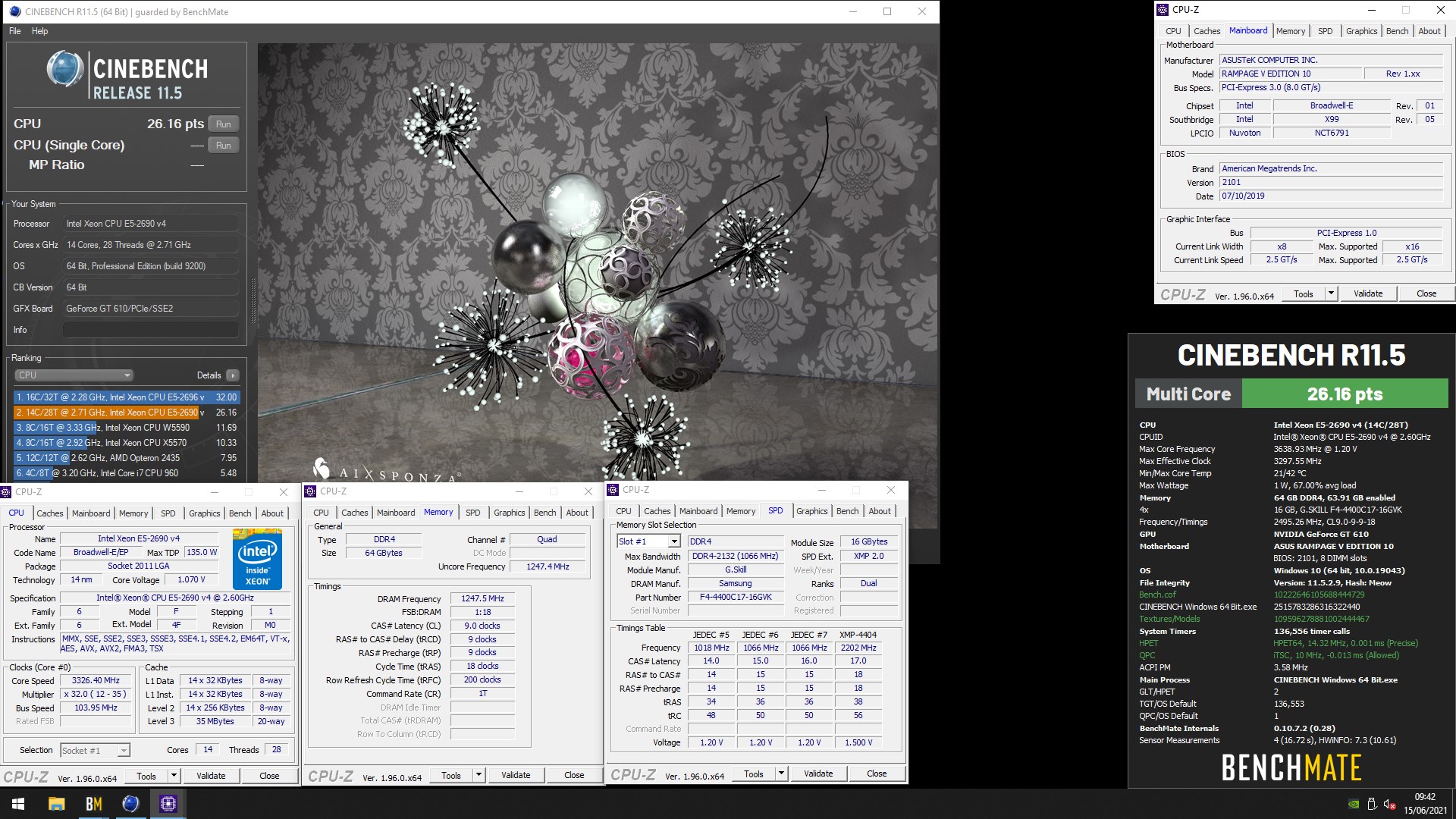Image resolution: width=1456 pixels, height=819 pixels.
Task: Open Bench tab in bottom-left CPU-Z window
Action: [240, 513]
